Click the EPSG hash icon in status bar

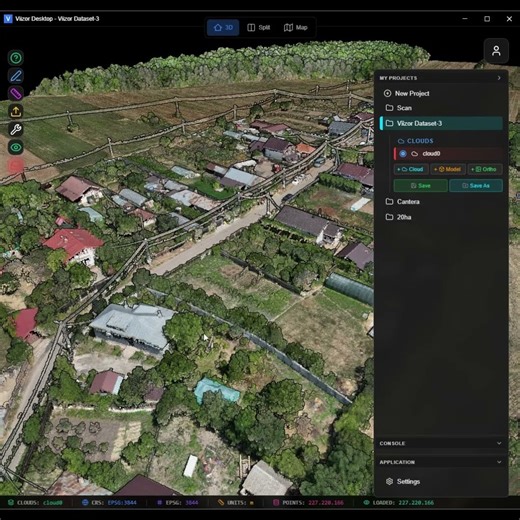(x=159, y=503)
